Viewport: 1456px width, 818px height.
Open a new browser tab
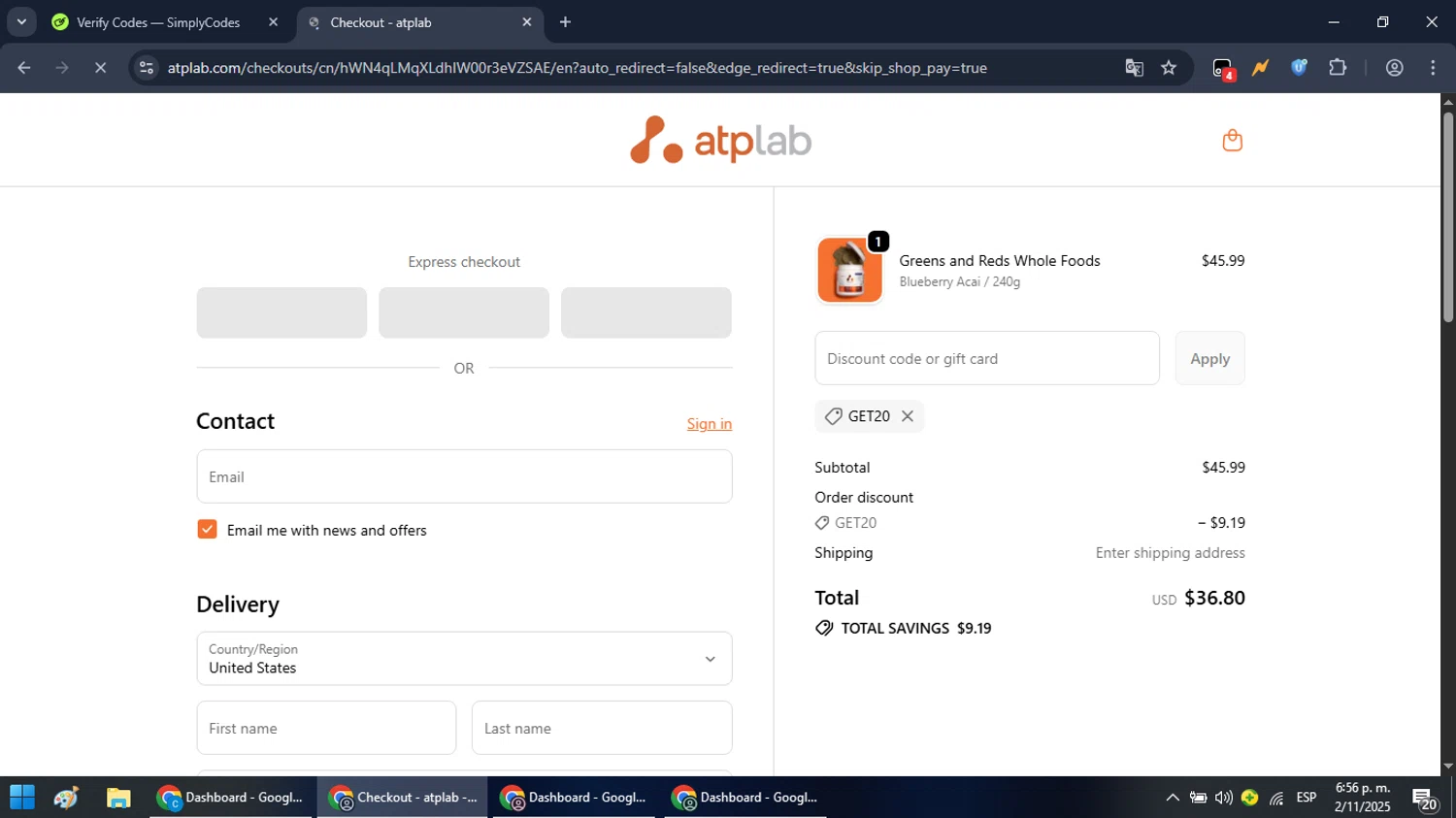coord(566,22)
